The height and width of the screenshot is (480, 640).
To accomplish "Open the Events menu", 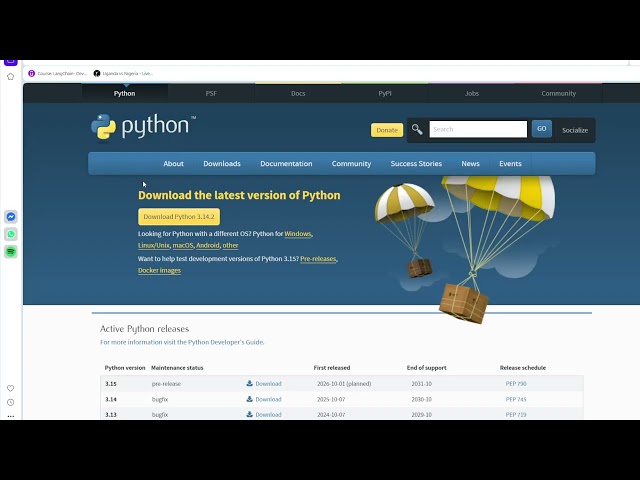I will 511,164.
